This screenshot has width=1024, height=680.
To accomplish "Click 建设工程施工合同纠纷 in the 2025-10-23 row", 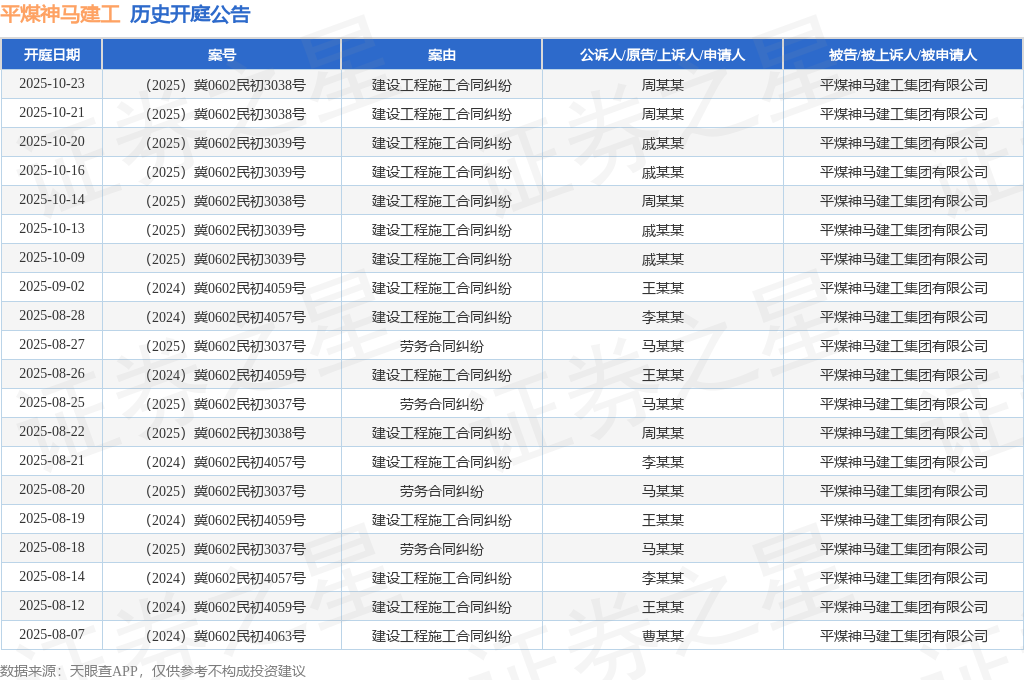I will [x=441, y=85].
